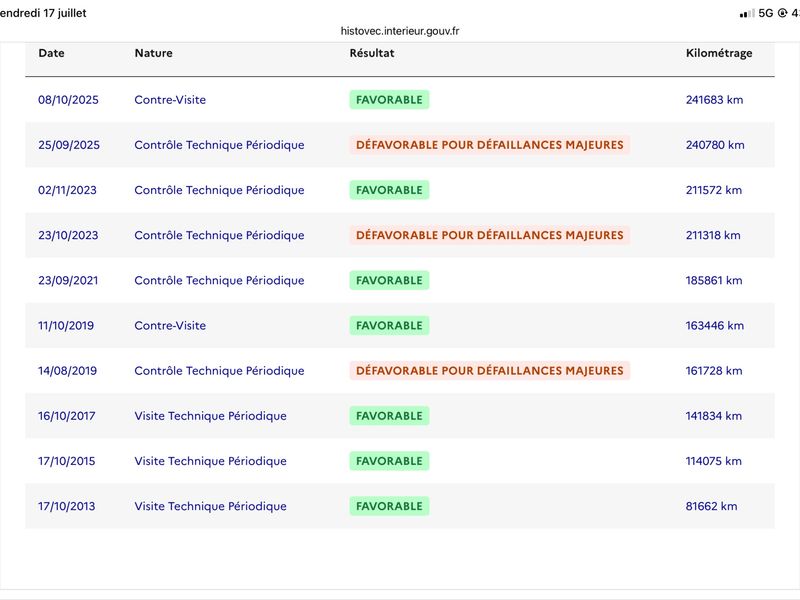Screen dimensions: 800x600
Task: Click the DÉFAVORABLE badge dated 25/09/2025
Action: click(490, 145)
